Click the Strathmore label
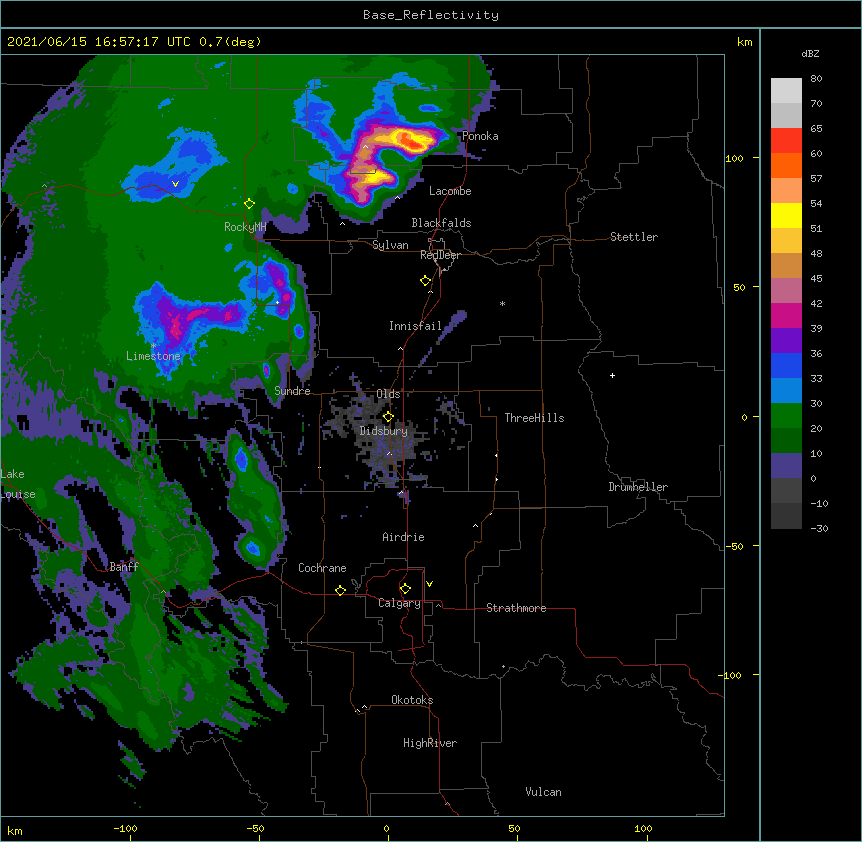Screen dimensions: 862x842 click(516, 608)
